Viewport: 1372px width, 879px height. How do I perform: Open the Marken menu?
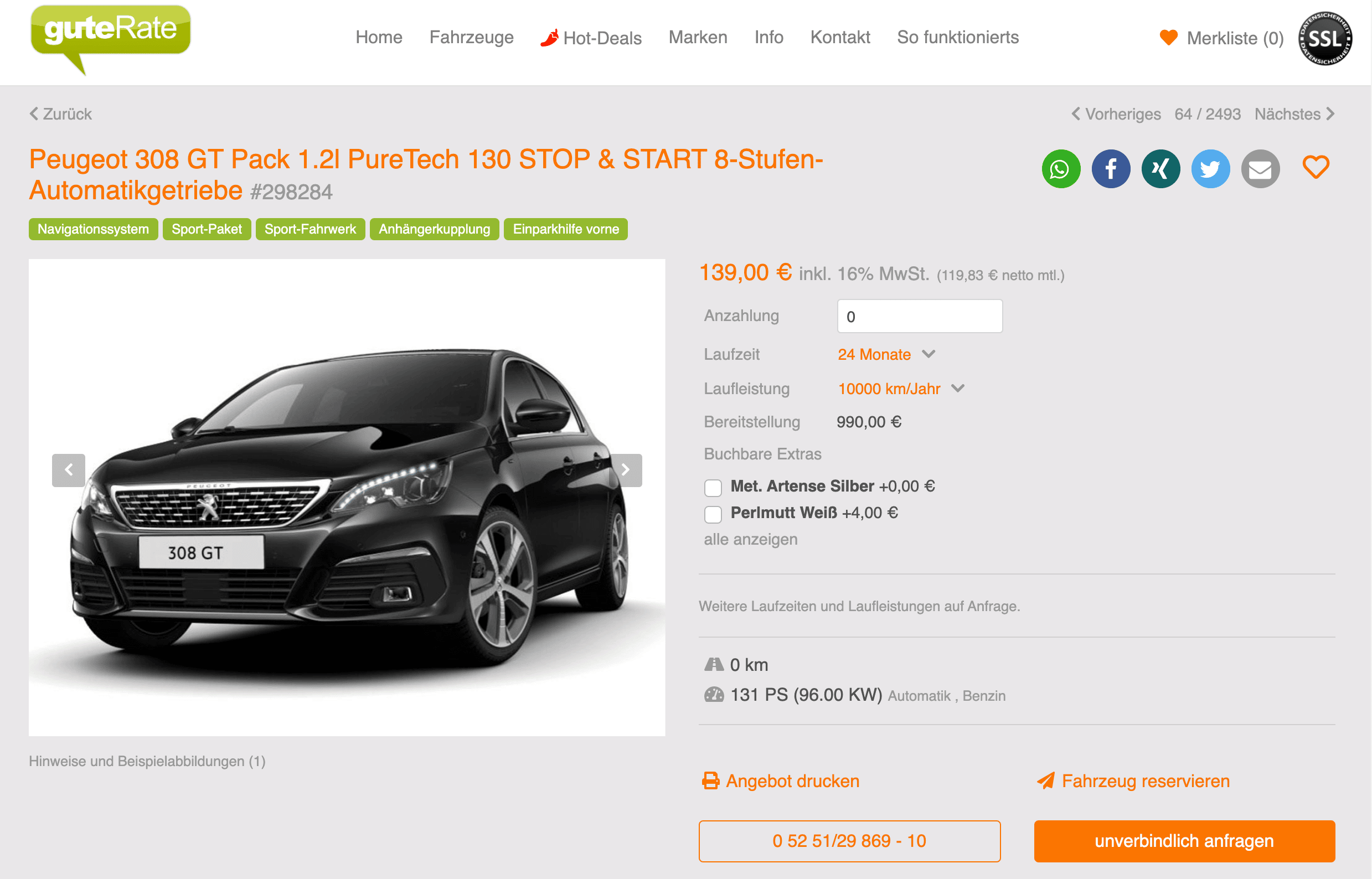pyautogui.click(x=698, y=38)
